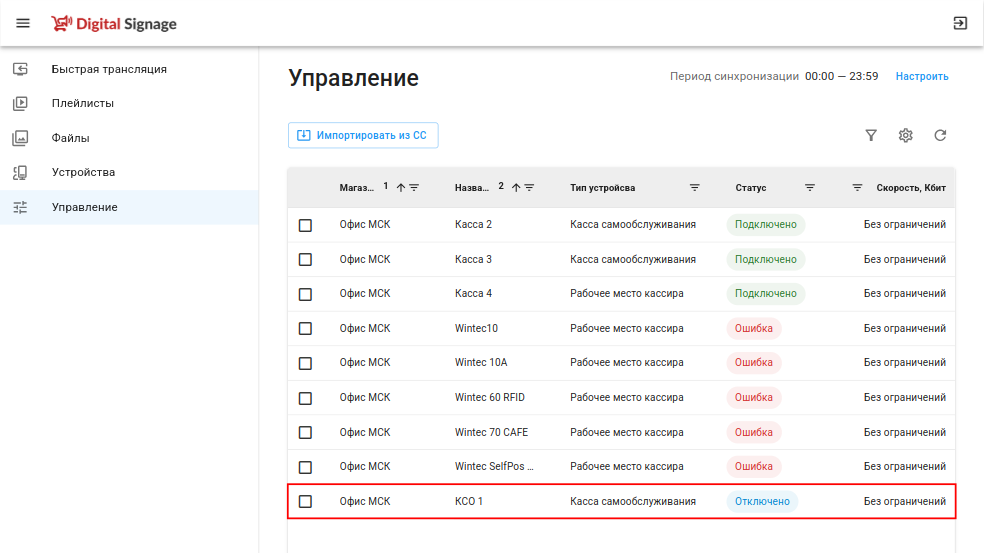Click Импортировать из СС button

coord(363,135)
